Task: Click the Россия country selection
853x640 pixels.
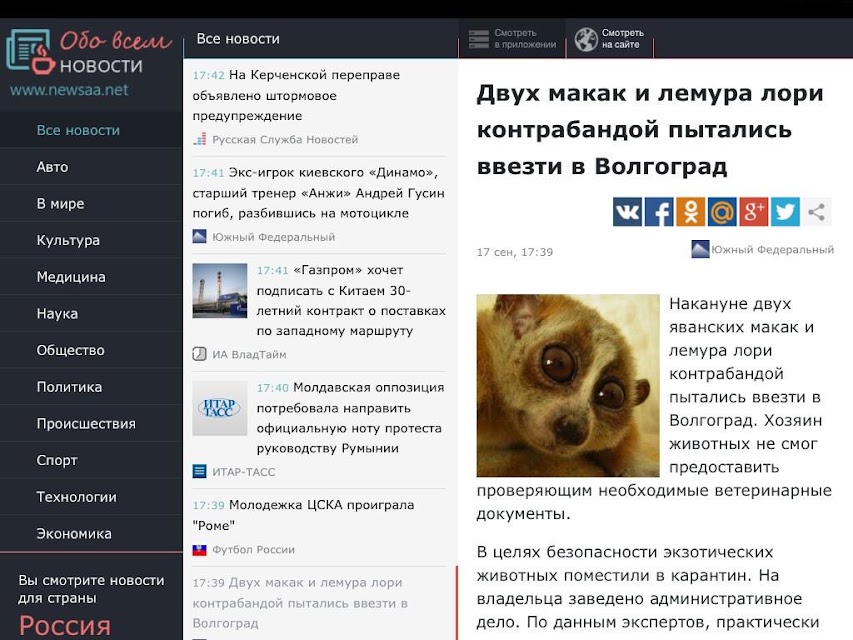Action: tap(65, 626)
